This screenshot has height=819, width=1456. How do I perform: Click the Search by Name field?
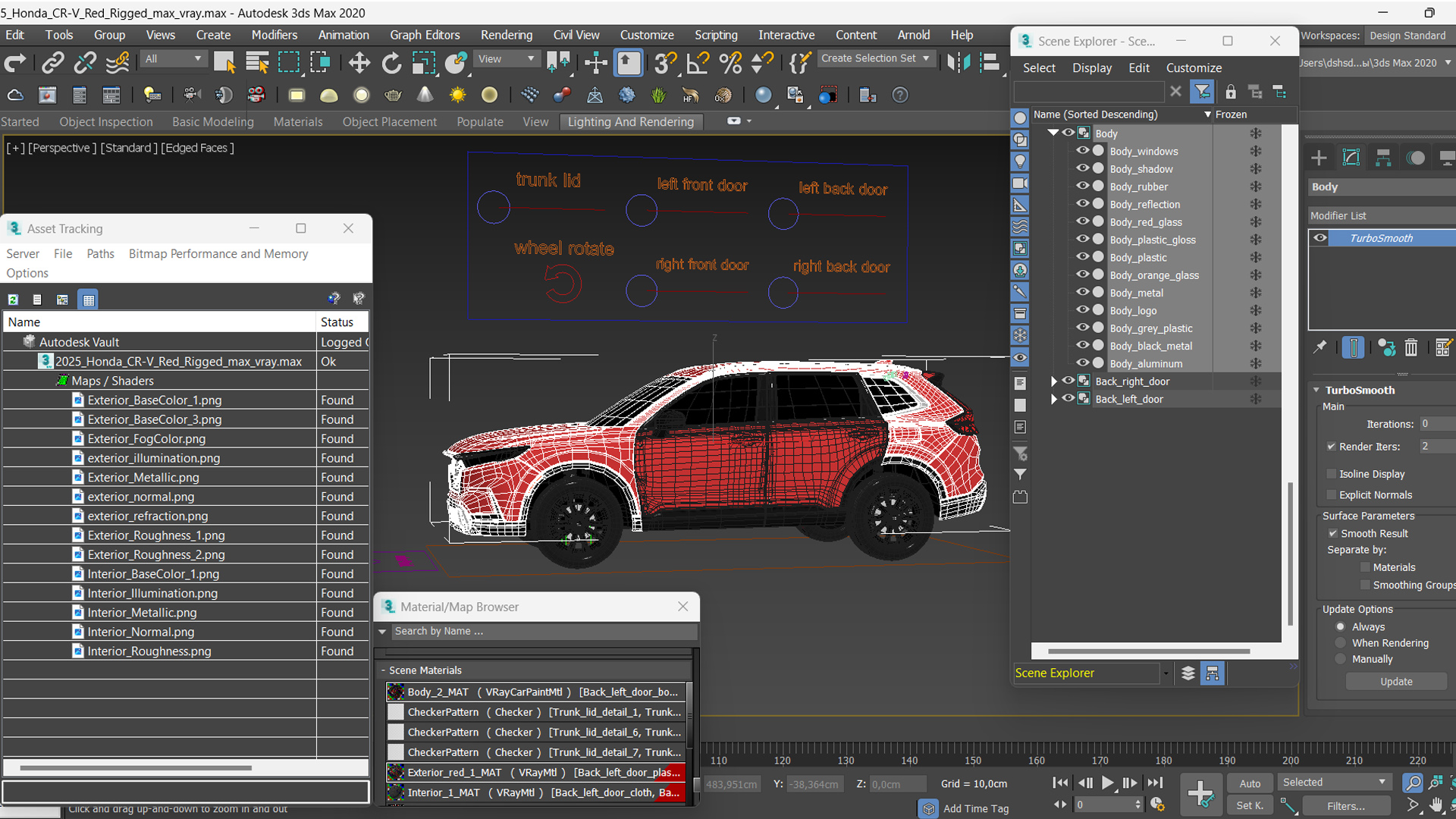544,631
